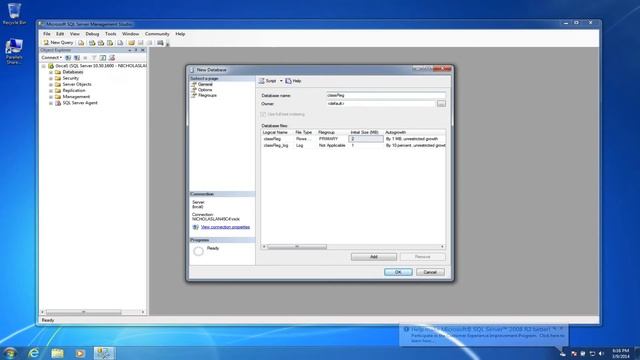Open the Community menu

pos(157,34)
